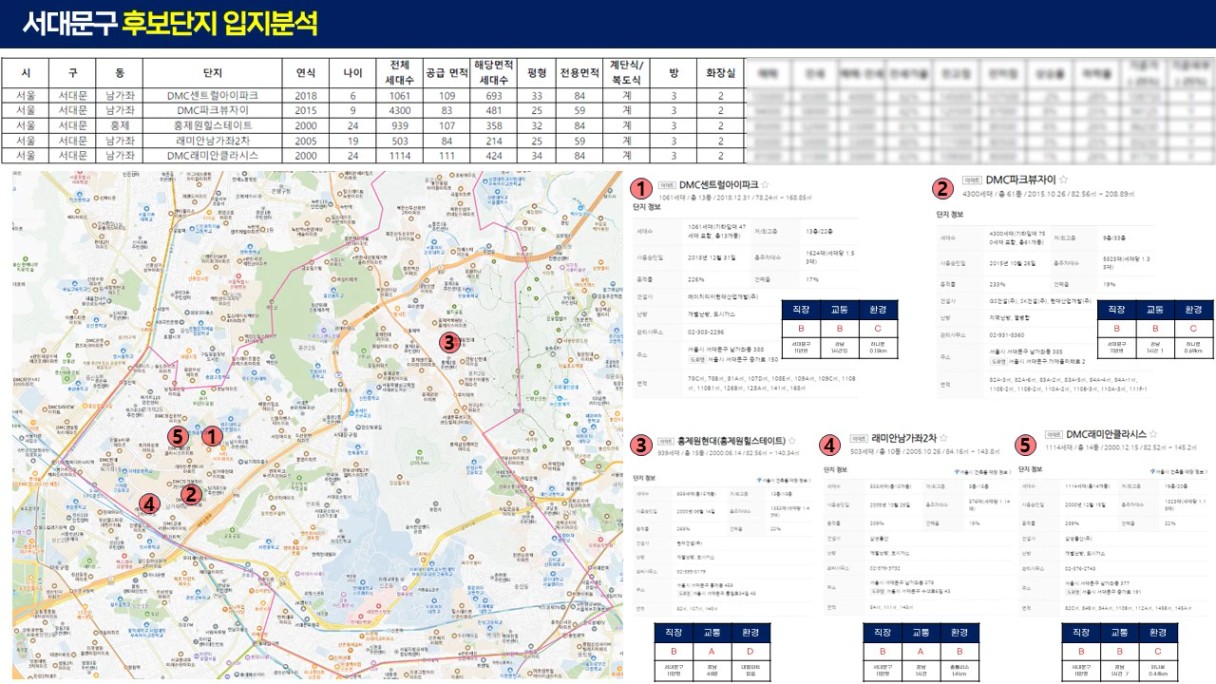Click the favorite star beside DMC센트럴아이파크 card title
Viewport: 1216px width, 684px height.
(x=765, y=185)
